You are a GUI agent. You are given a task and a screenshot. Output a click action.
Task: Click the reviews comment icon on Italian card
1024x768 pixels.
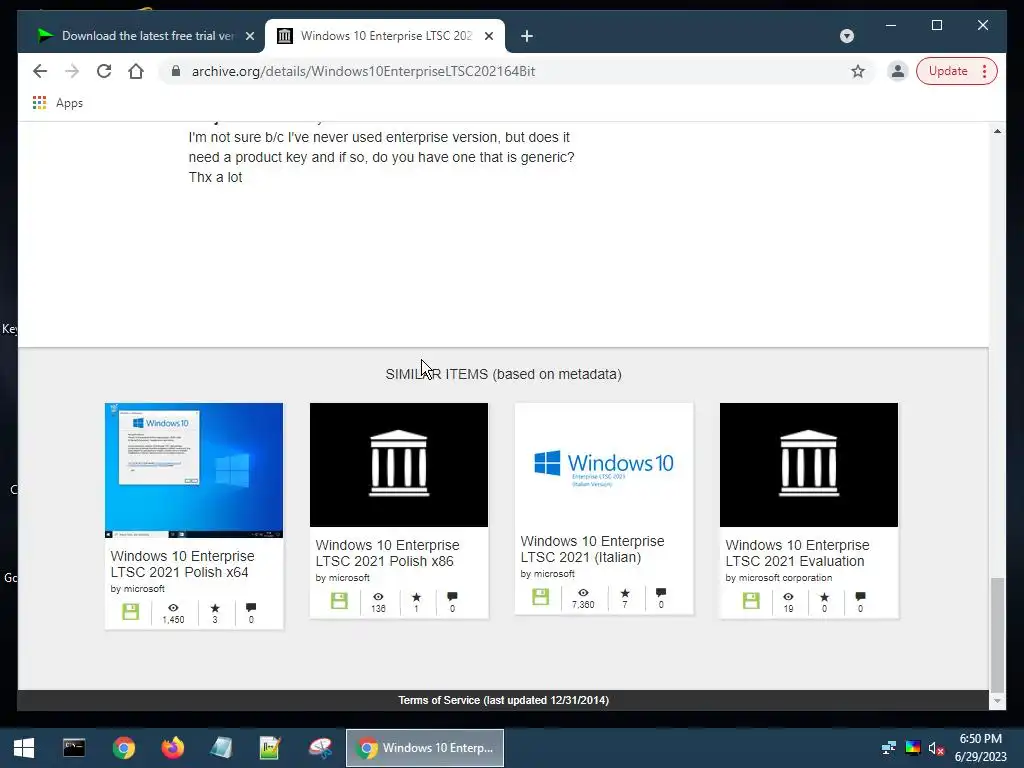pos(661,593)
